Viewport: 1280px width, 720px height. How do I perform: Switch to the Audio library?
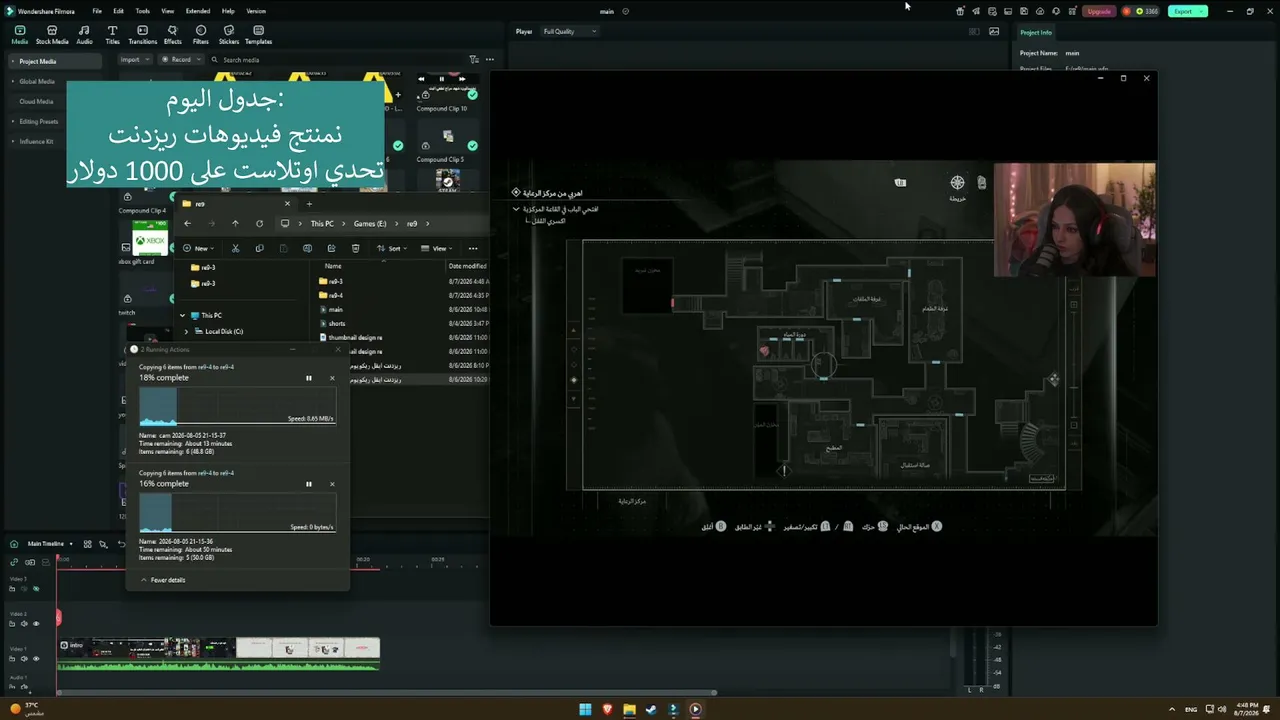[84, 35]
